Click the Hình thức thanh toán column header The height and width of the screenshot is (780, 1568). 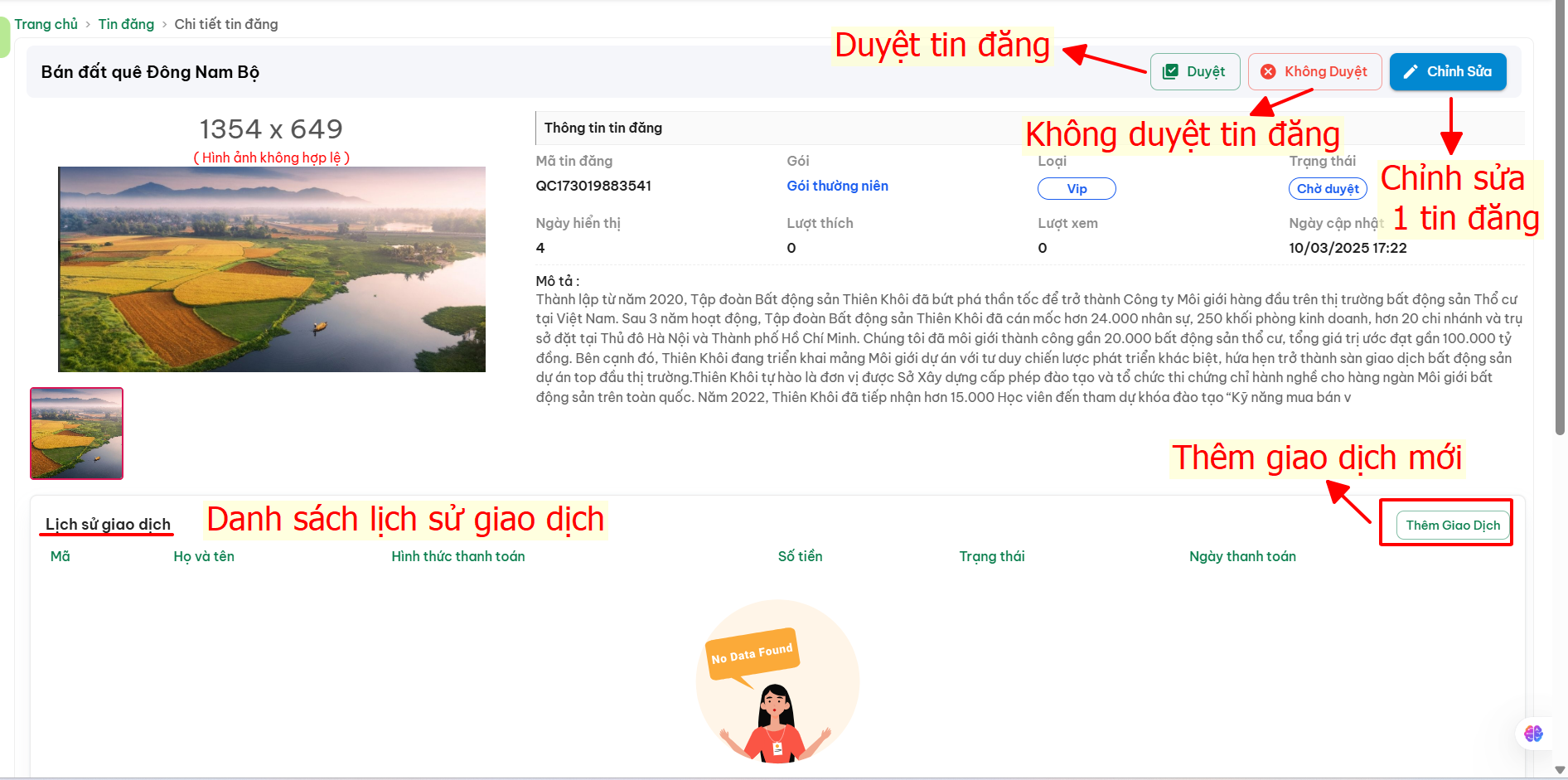[x=457, y=556]
